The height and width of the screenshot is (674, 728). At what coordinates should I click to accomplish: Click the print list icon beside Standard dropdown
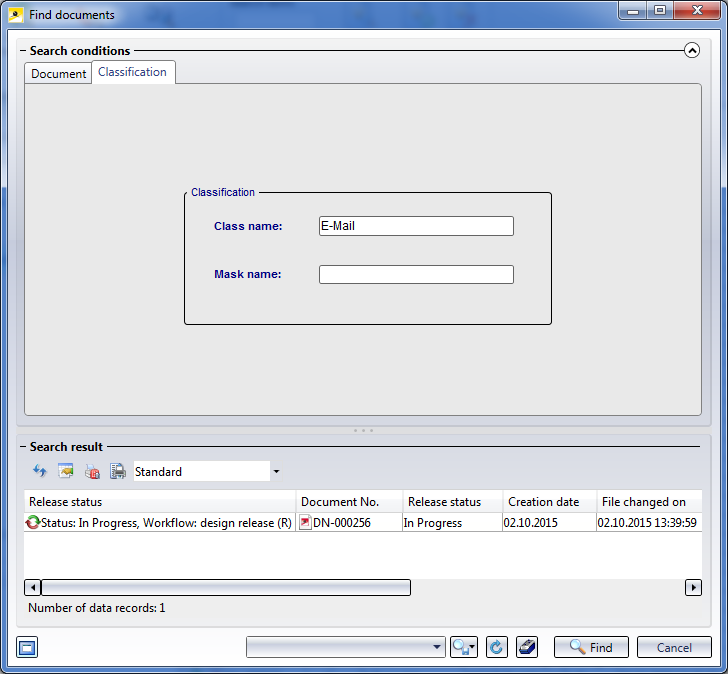tap(117, 471)
